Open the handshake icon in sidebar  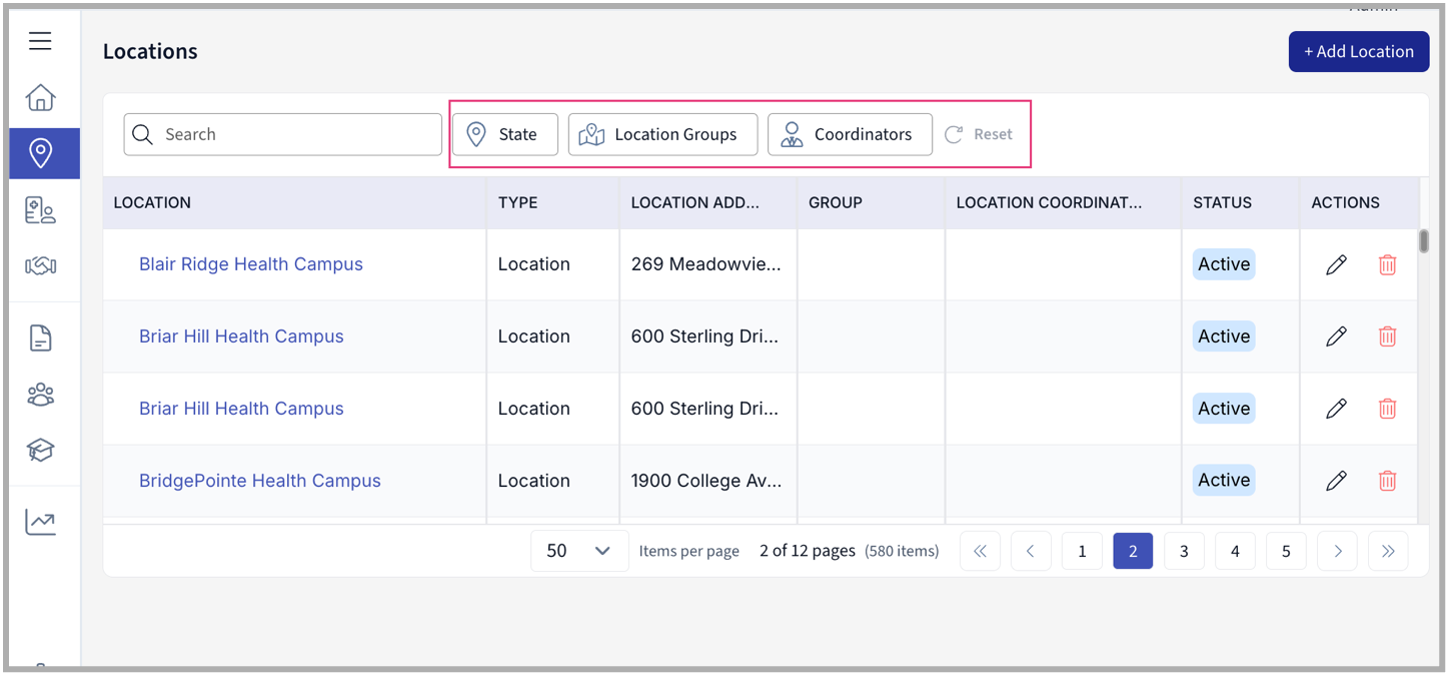click(40, 265)
